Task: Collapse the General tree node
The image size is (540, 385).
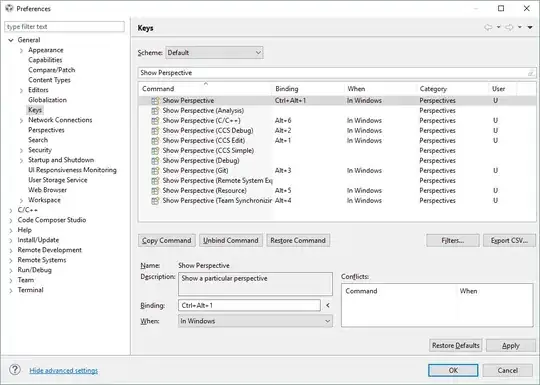Action: (x=11, y=40)
